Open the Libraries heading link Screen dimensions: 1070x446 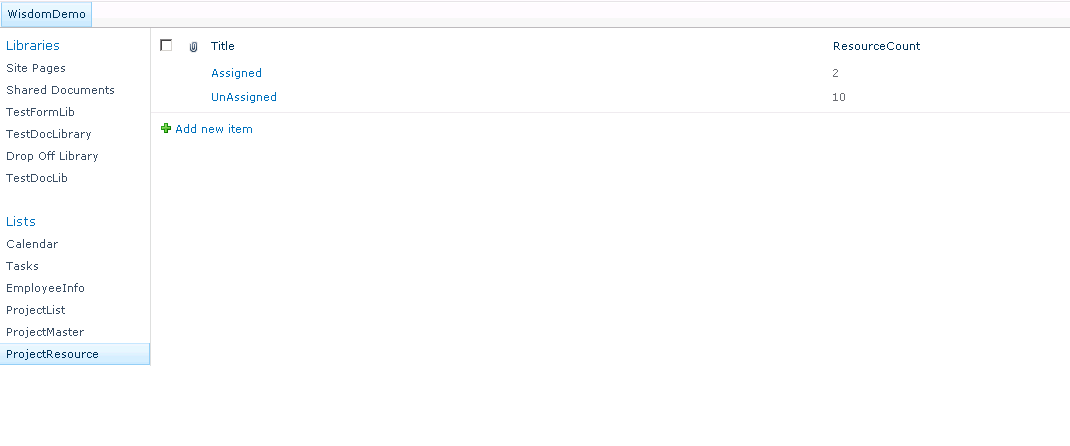33,45
